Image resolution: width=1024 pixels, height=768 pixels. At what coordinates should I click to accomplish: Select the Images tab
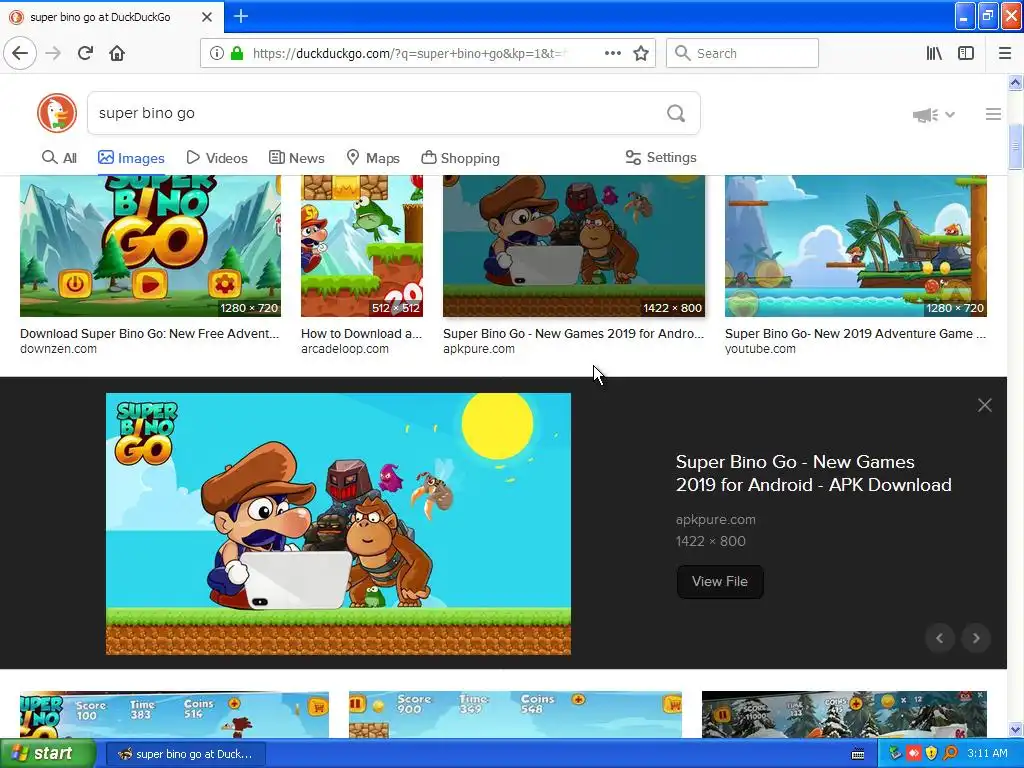(x=131, y=158)
